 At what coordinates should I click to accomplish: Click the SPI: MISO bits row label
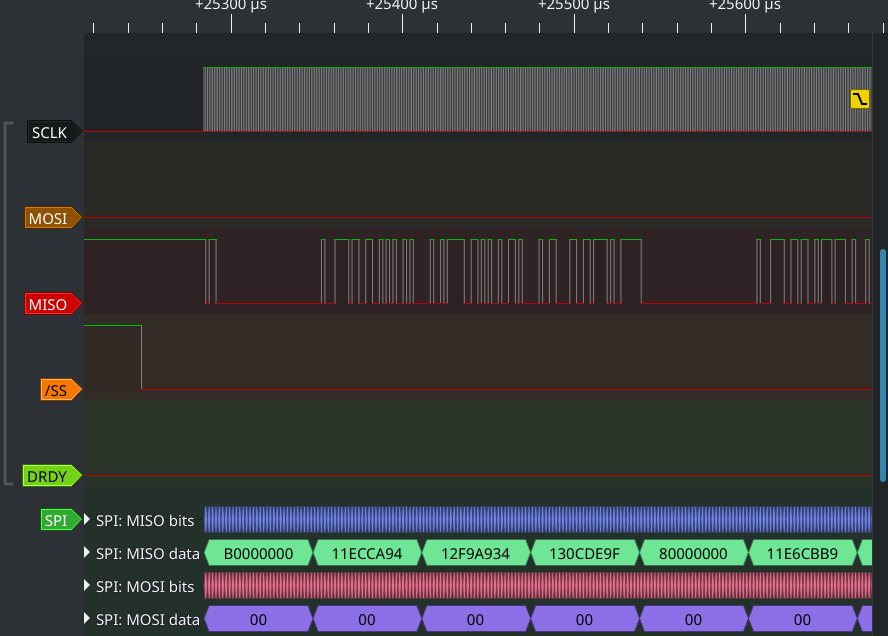[x=145, y=520]
